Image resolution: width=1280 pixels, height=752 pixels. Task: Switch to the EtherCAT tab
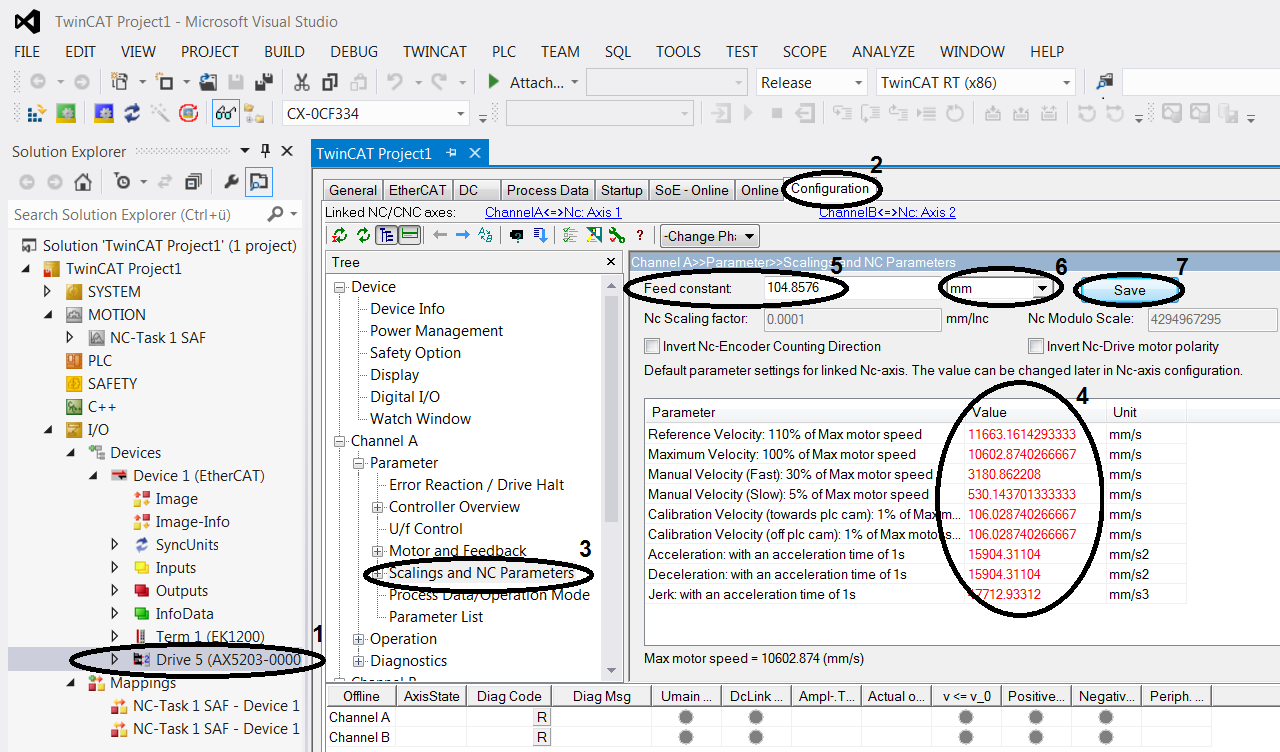(x=418, y=190)
